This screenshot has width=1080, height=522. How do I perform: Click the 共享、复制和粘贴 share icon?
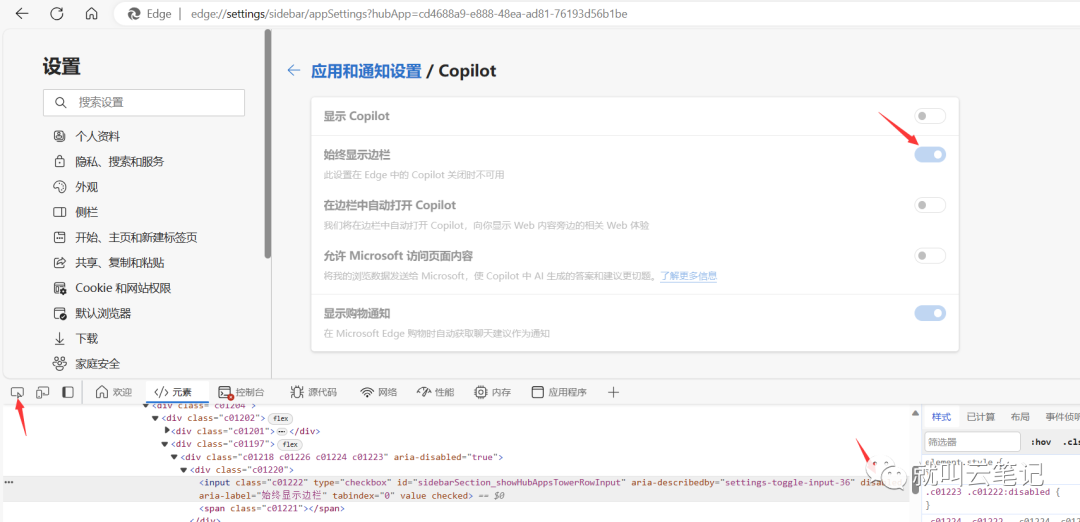coord(60,262)
